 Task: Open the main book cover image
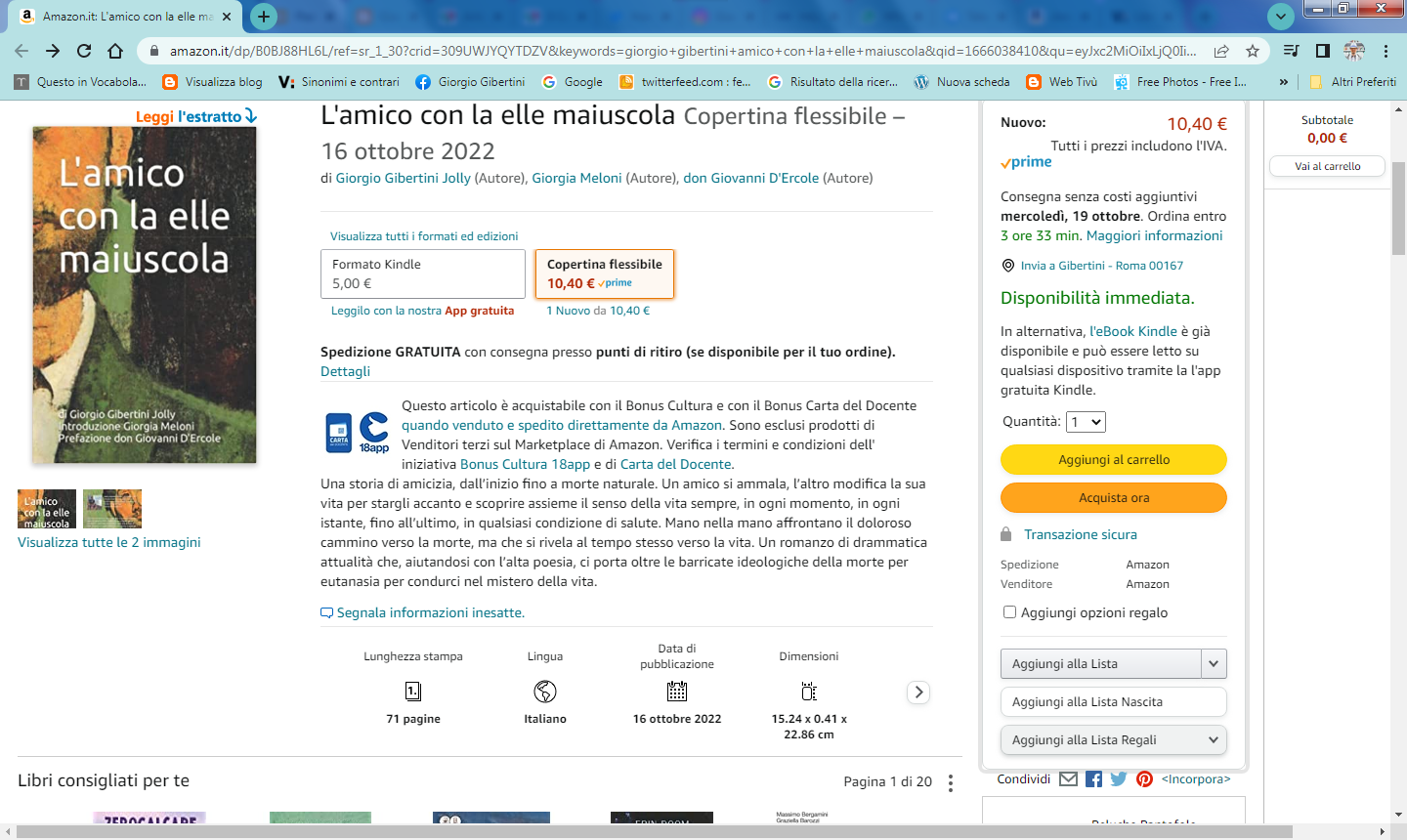point(145,295)
